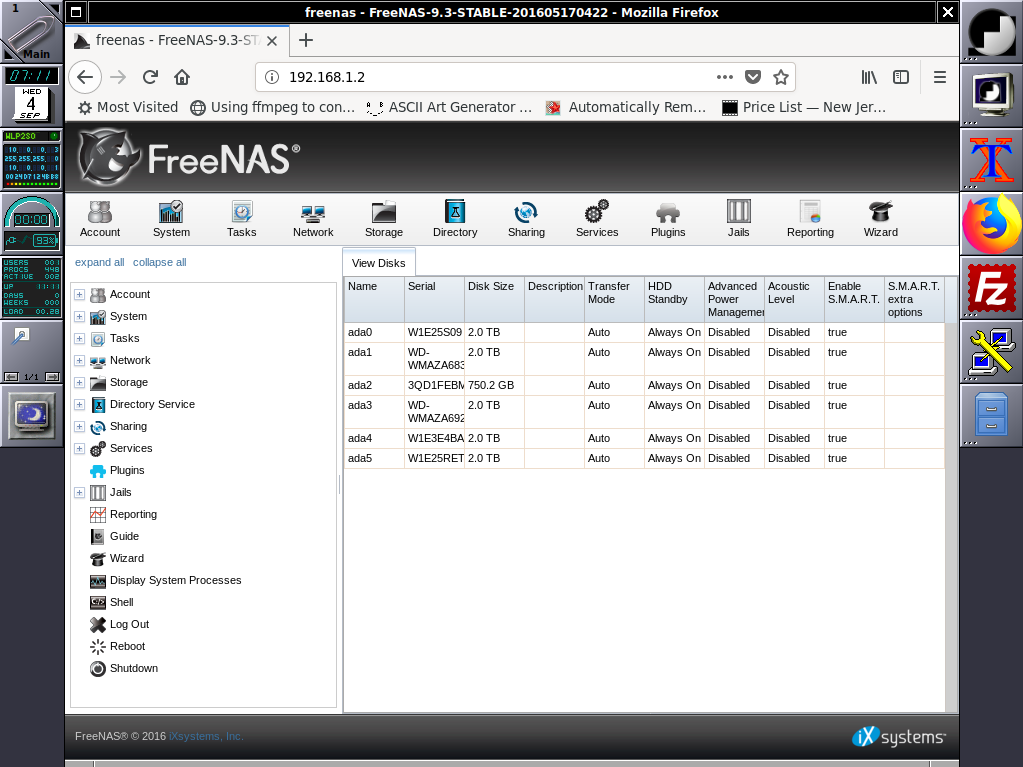Open Firefox Library icon

point(869,77)
